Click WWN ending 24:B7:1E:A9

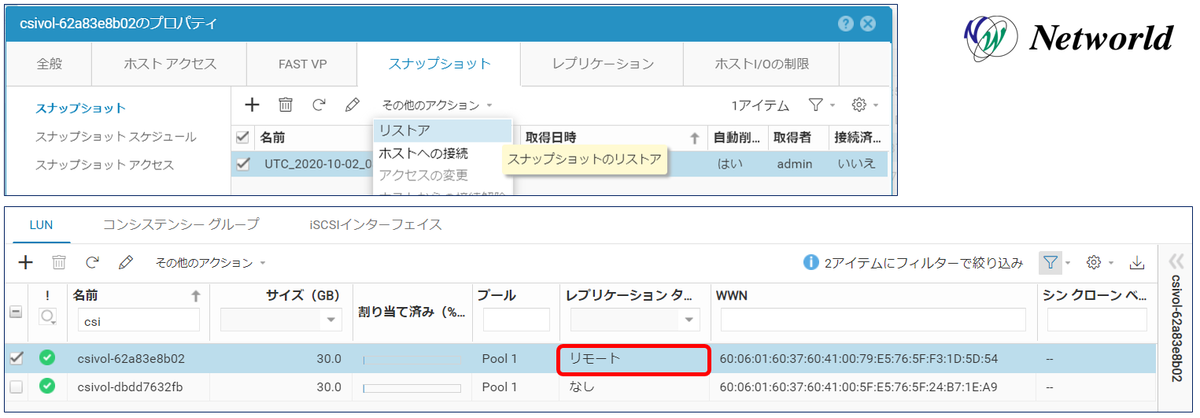857,386
